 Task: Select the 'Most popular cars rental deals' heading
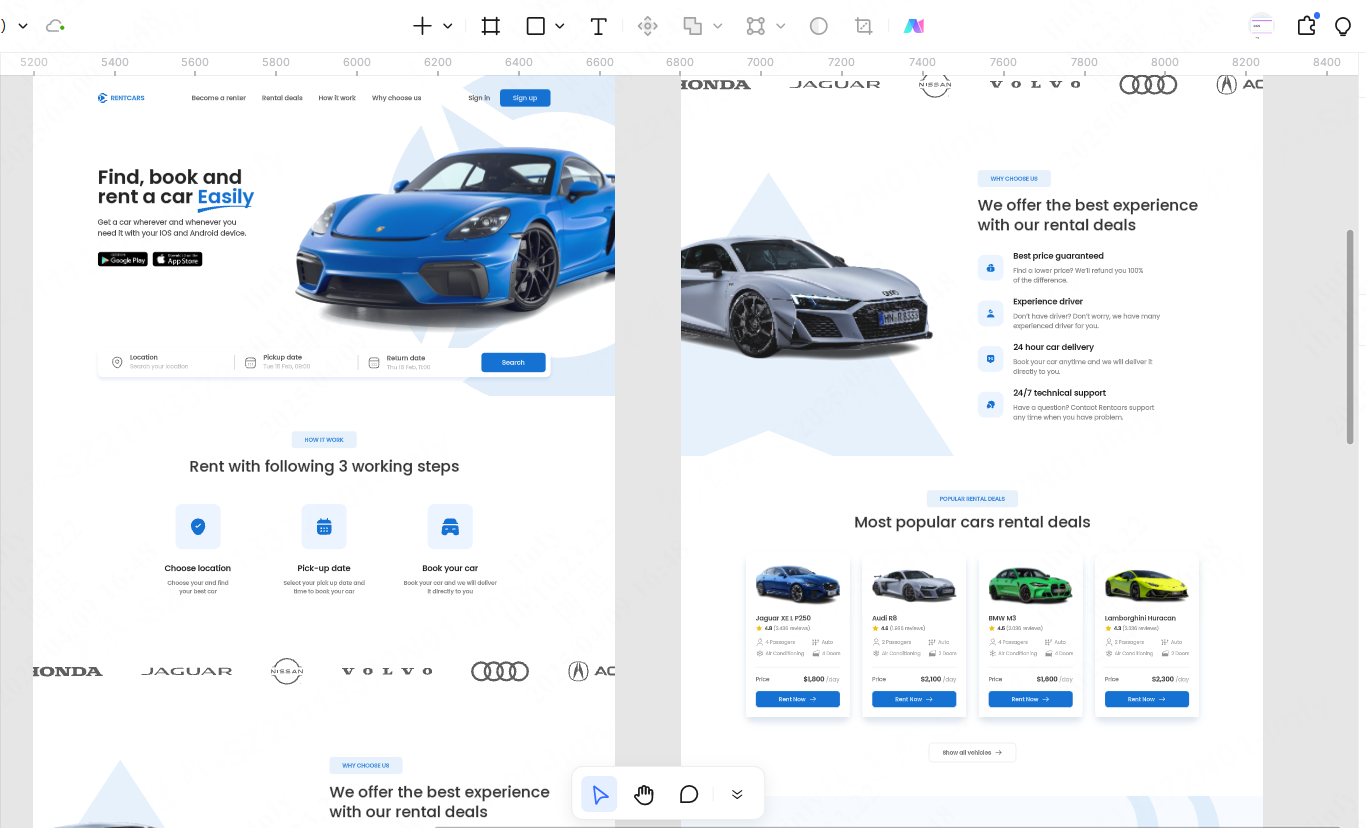click(972, 522)
